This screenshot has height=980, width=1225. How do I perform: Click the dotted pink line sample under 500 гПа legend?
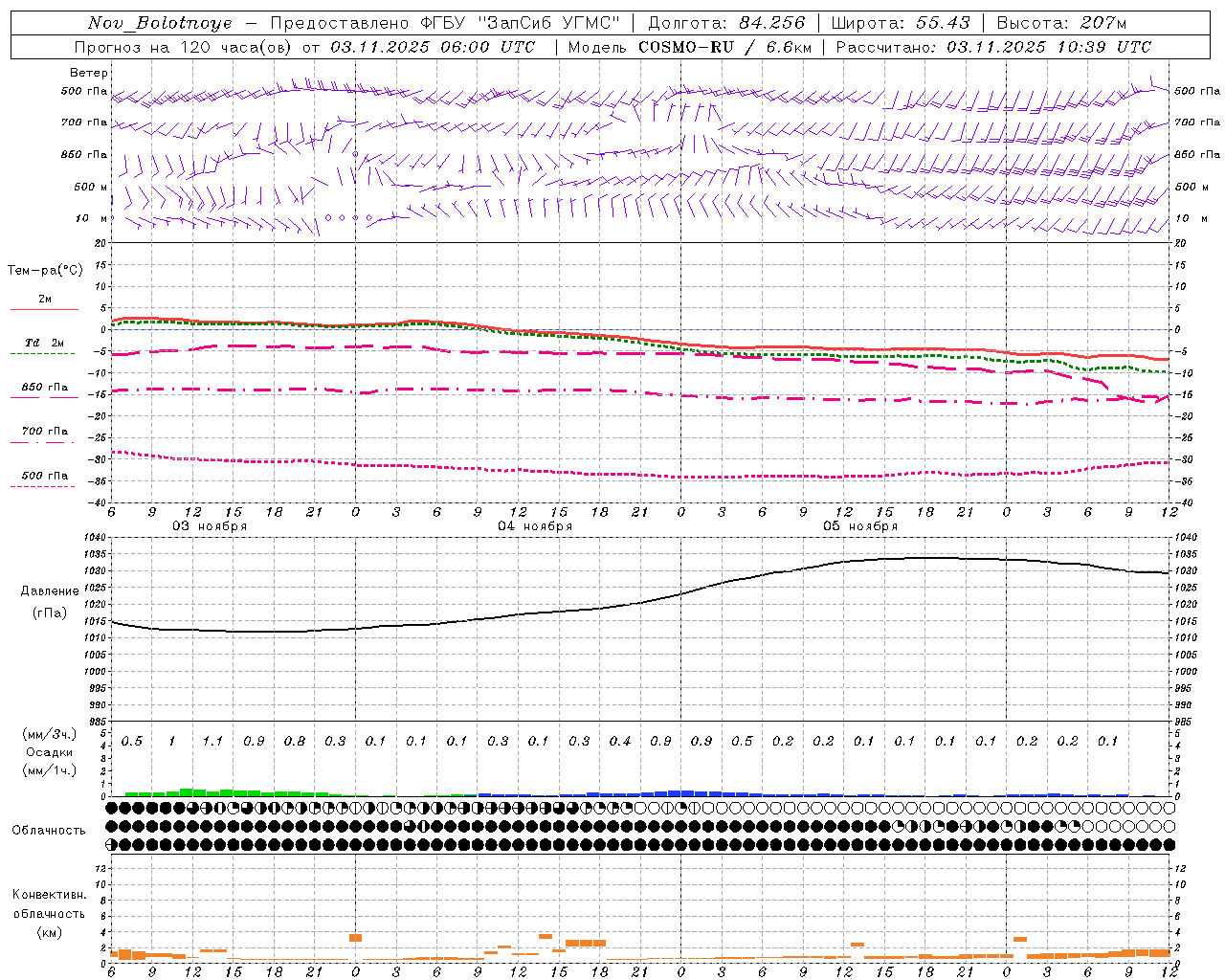(43, 487)
